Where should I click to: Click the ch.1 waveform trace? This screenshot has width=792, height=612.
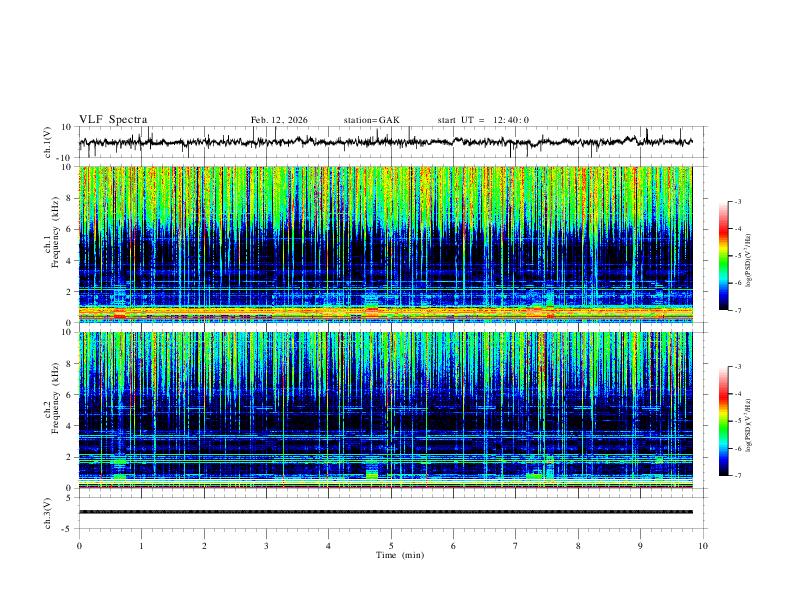tap(385, 142)
